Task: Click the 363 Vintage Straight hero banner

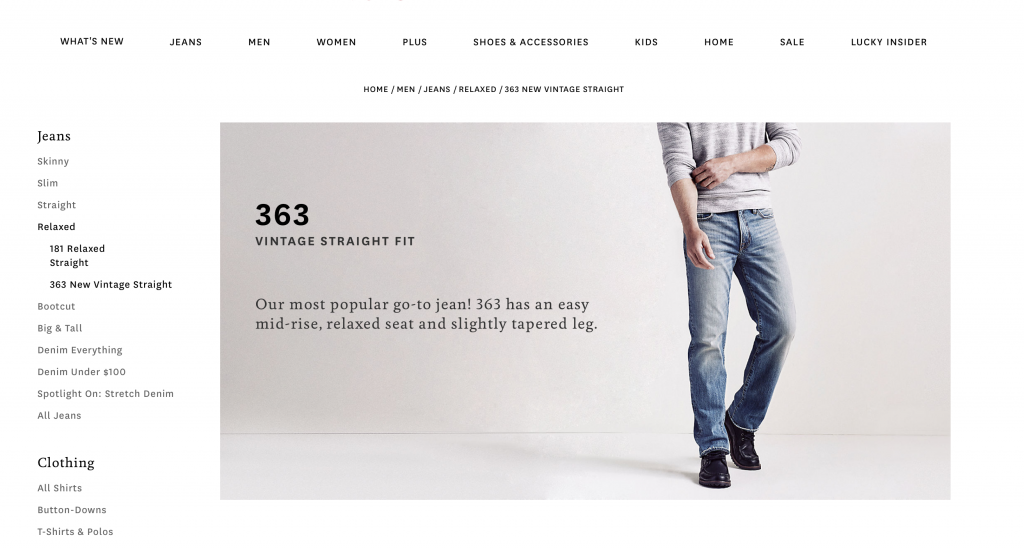Action: (585, 311)
